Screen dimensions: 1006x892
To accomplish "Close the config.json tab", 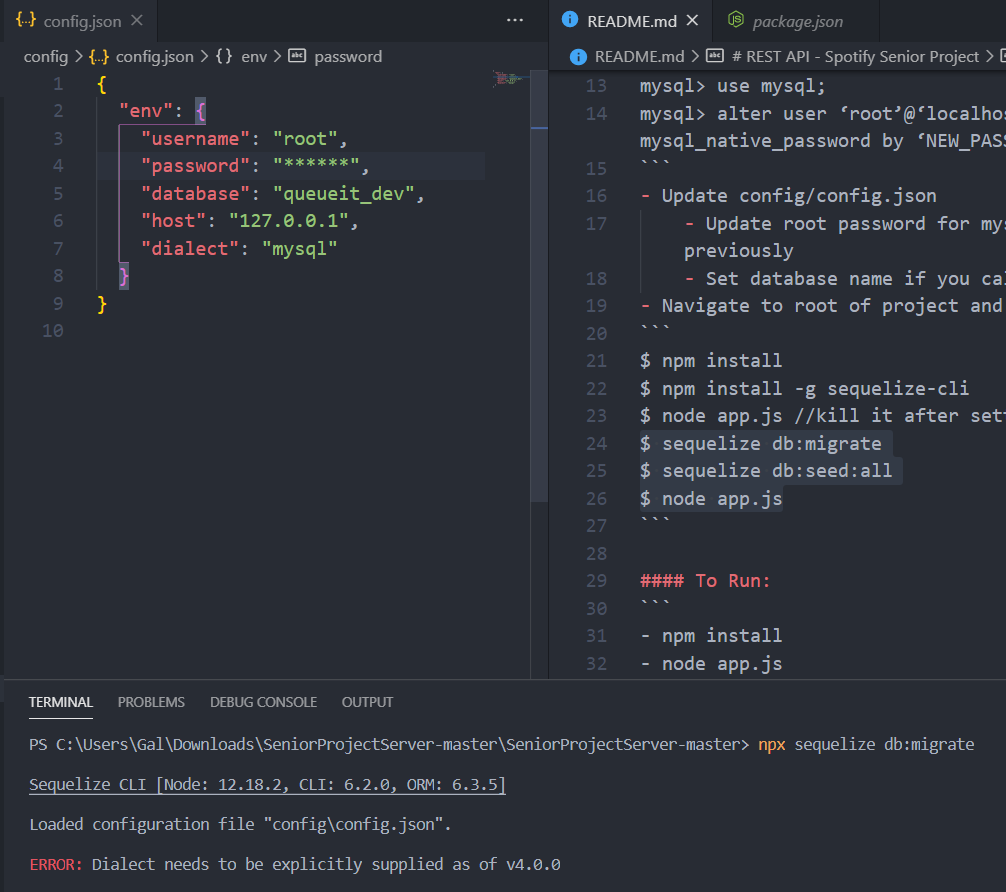I will click(x=137, y=21).
